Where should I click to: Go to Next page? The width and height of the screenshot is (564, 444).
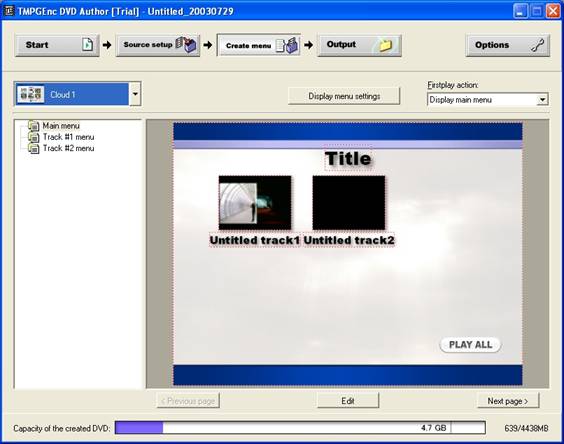click(508, 401)
